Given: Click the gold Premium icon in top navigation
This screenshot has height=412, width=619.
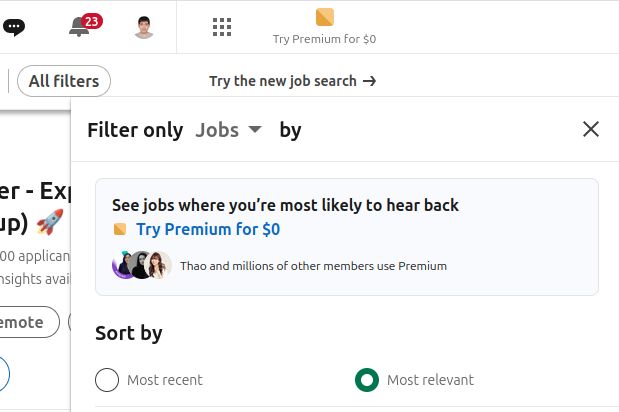Looking at the screenshot, I should 324,16.
